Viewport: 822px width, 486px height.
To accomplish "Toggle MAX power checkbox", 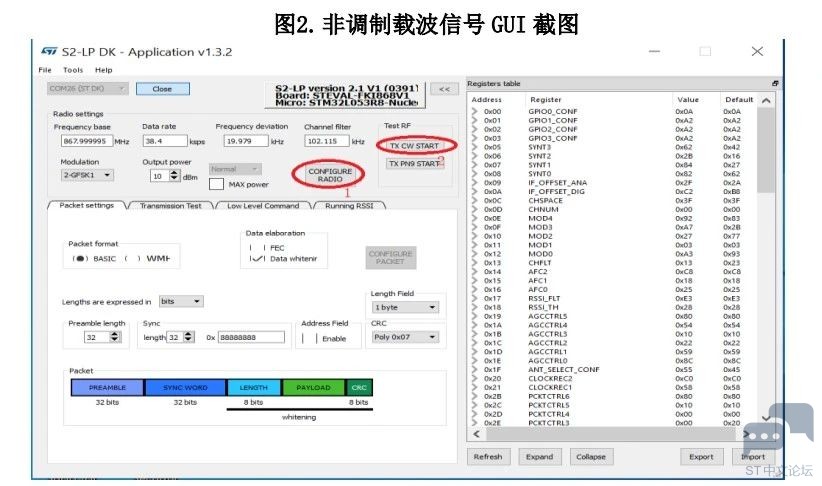I will click(217, 184).
